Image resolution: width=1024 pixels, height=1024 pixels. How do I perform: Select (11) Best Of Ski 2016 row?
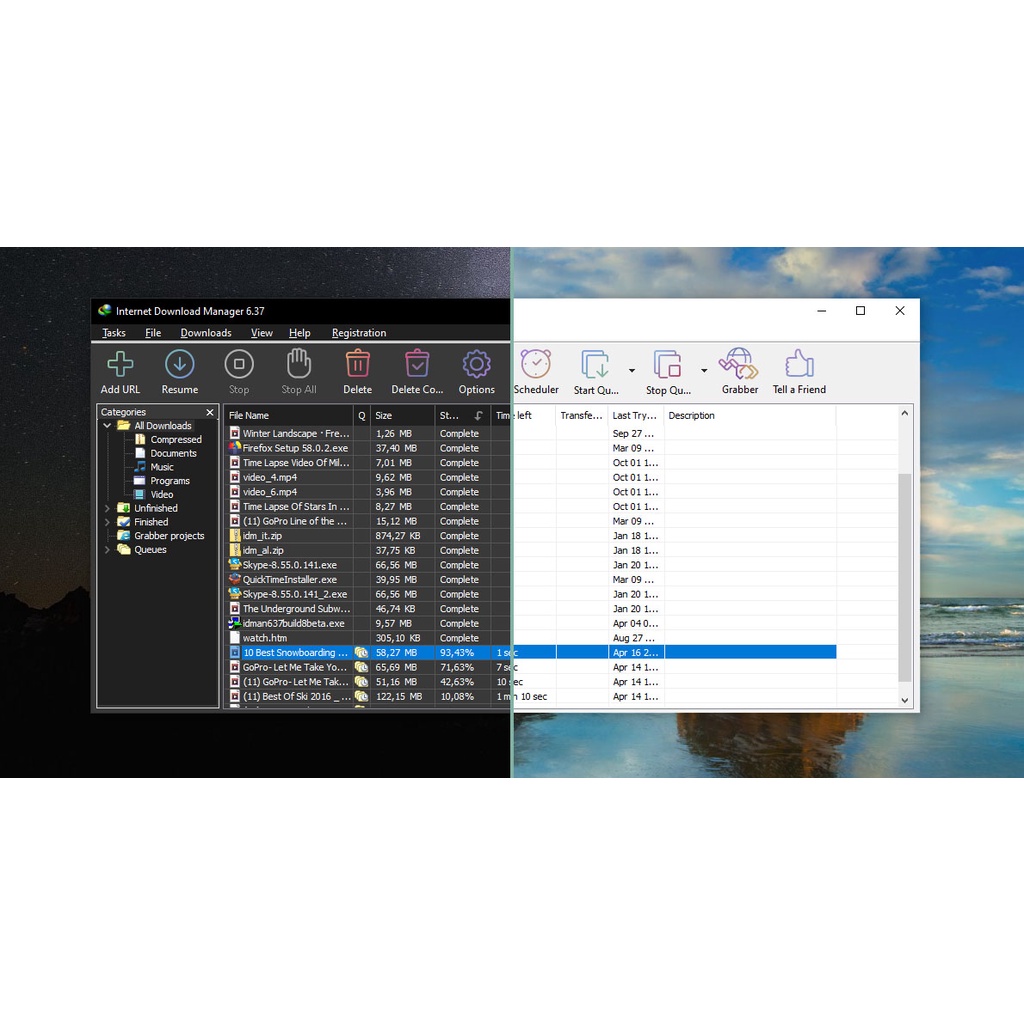(x=530, y=697)
